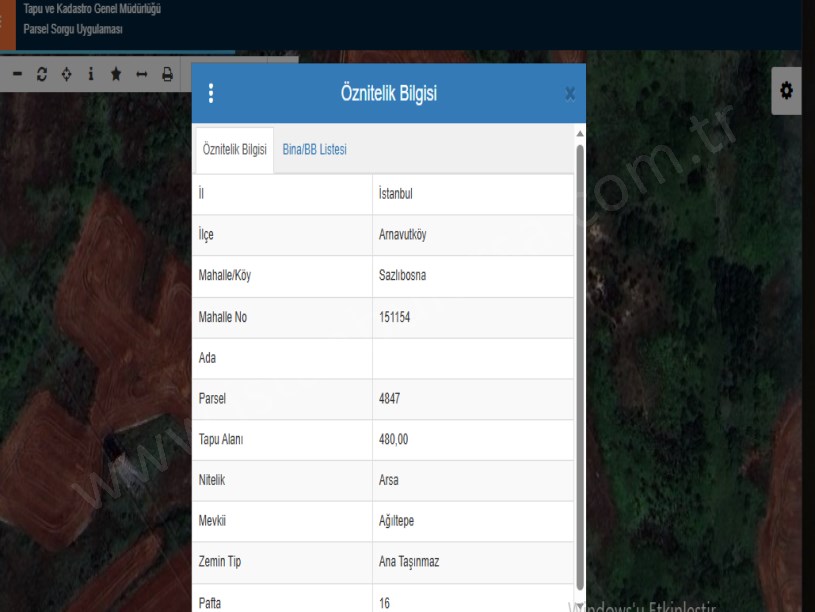Image resolution: width=815 pixels, height=612 pixels.
Task: Click the Parsel Sorgu Uygulaması header title
Action: click(80, 29)
